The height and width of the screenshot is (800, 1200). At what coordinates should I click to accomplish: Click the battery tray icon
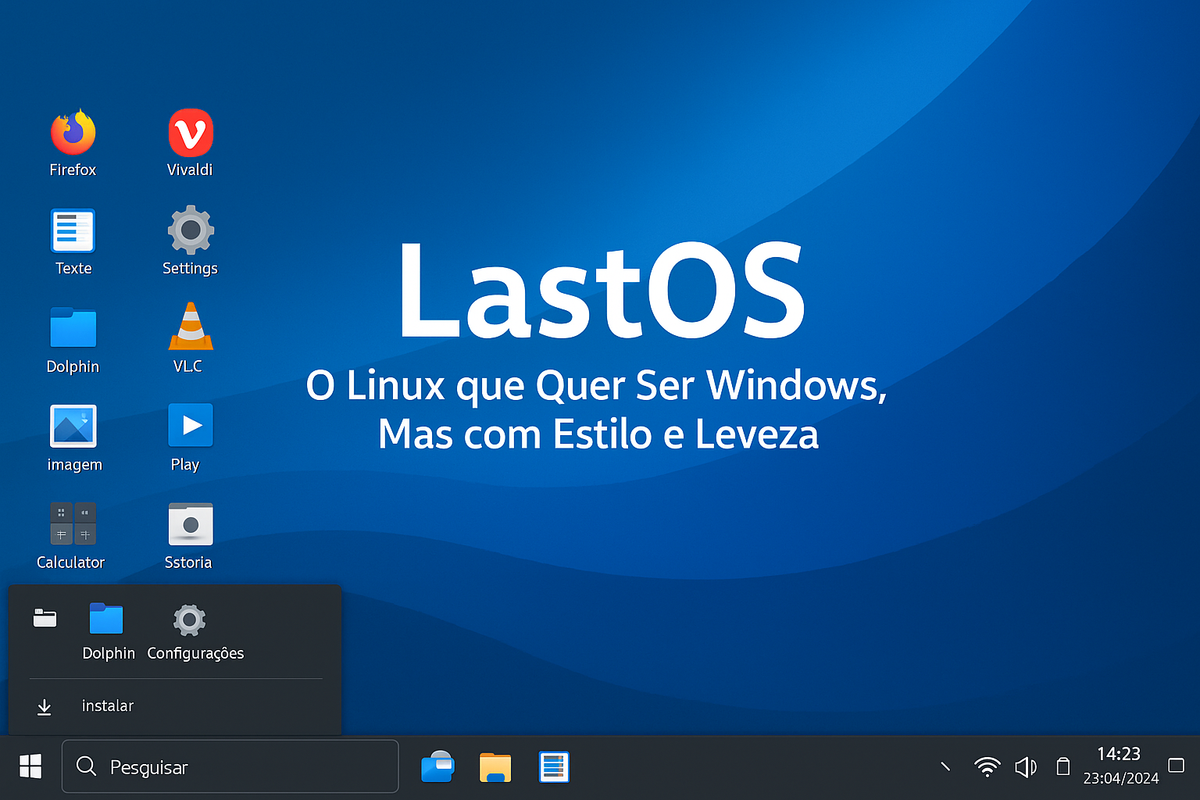click(1063, 767)
